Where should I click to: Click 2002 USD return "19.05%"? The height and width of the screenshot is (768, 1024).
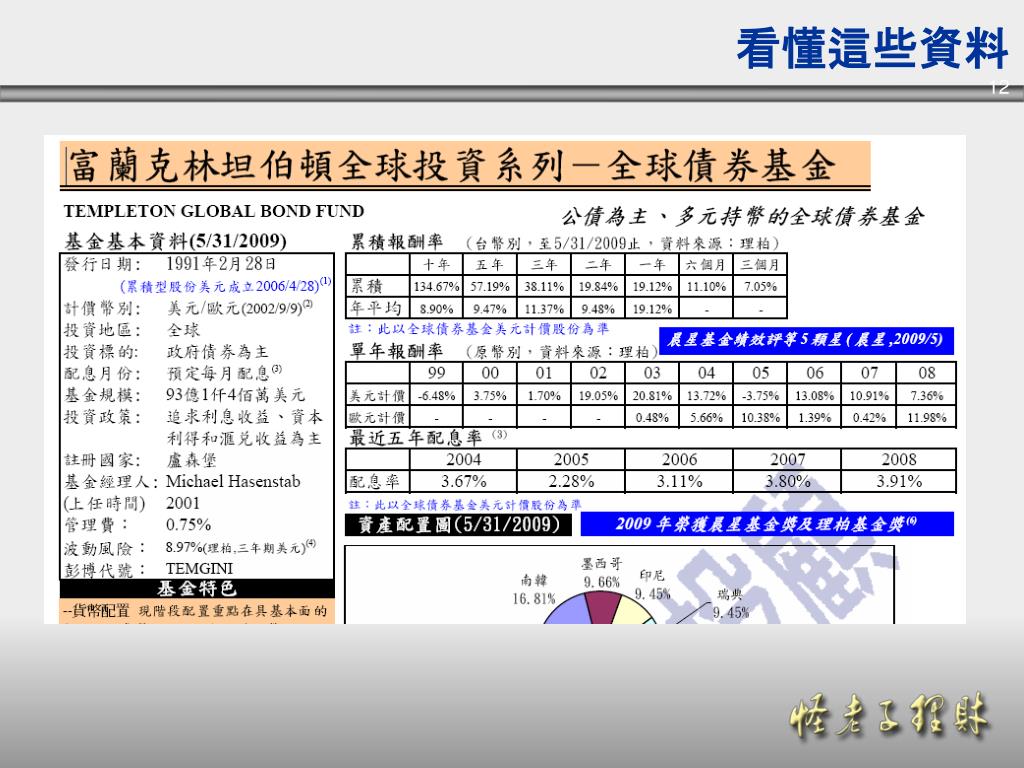click(x=598, y=396)
